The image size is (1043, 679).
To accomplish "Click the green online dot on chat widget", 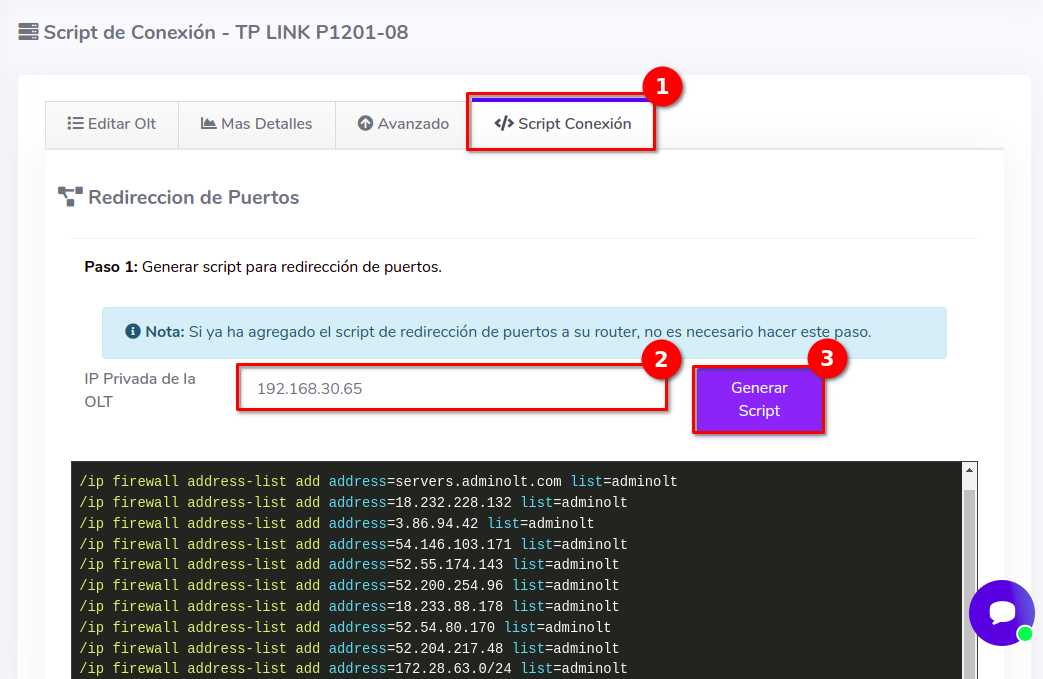I will pyautogui.click(x=1024, y=634).
